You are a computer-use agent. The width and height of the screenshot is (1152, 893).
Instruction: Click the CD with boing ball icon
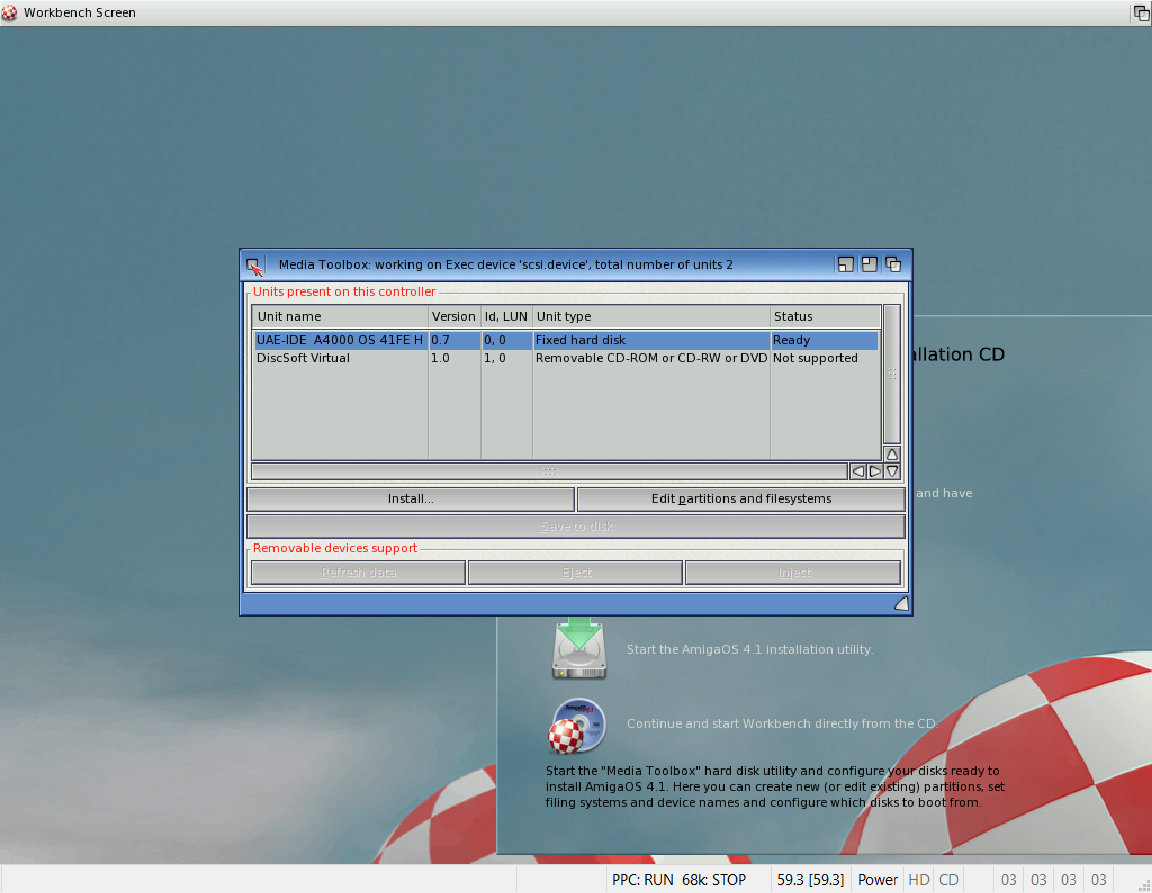coord(577,726)
